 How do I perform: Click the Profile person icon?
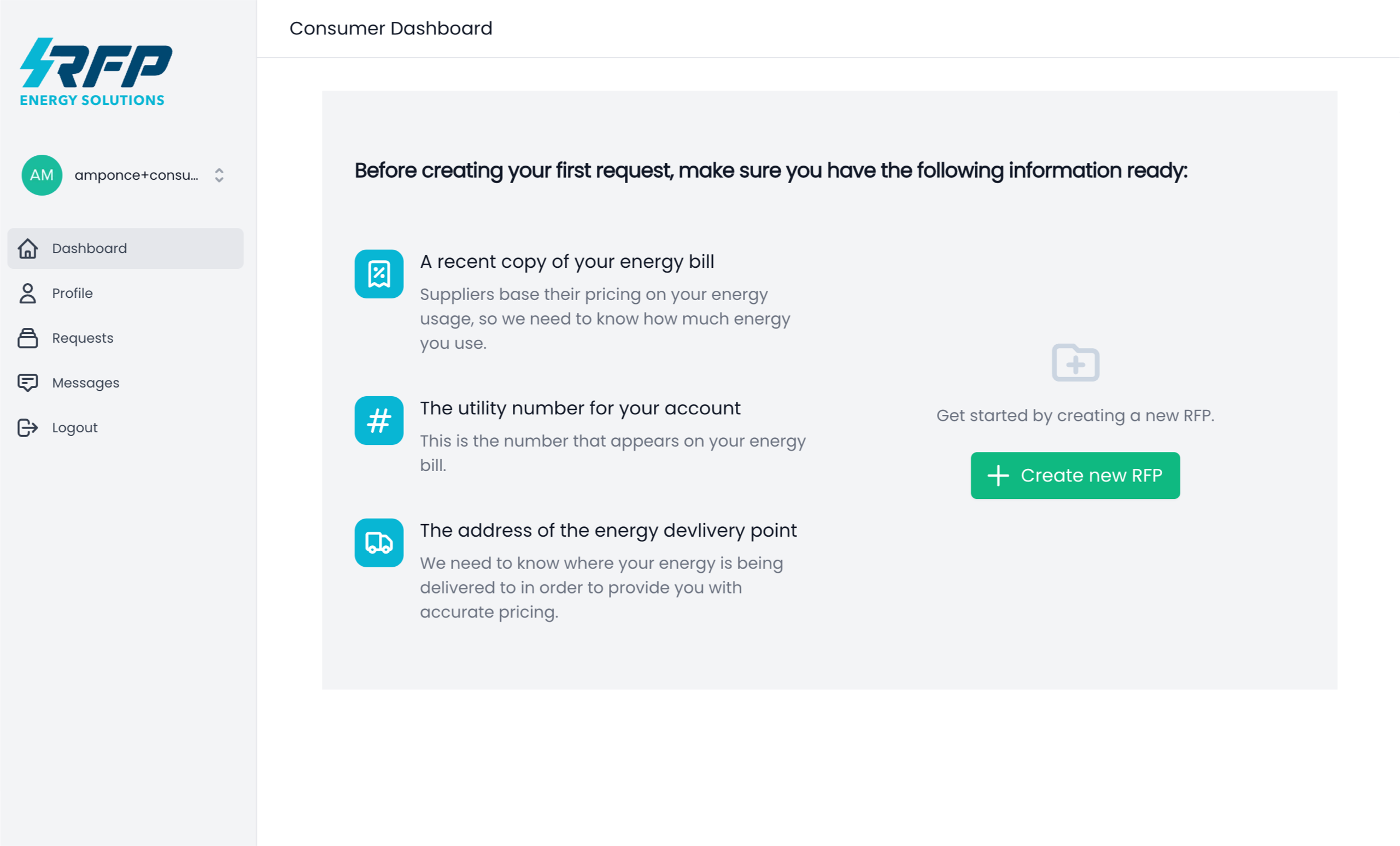pos(27,292)
